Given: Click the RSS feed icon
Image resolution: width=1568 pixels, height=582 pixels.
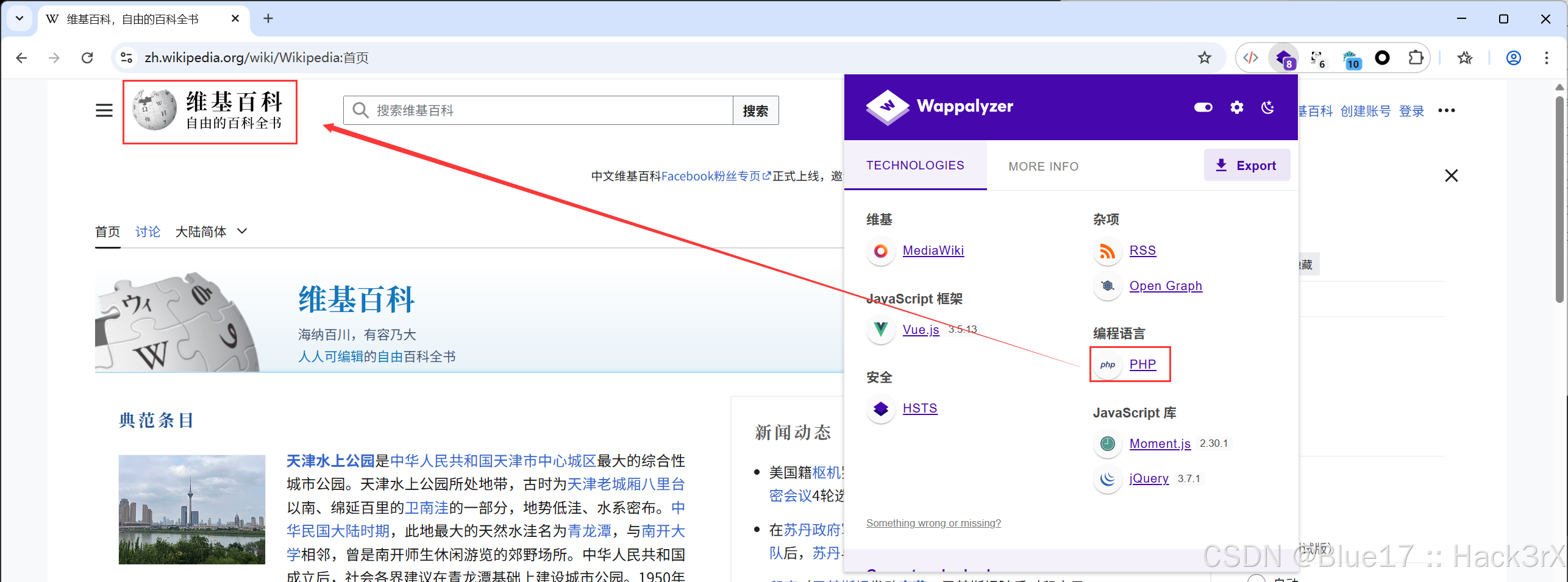Looking at the screenshot, I should point(1108,250).
